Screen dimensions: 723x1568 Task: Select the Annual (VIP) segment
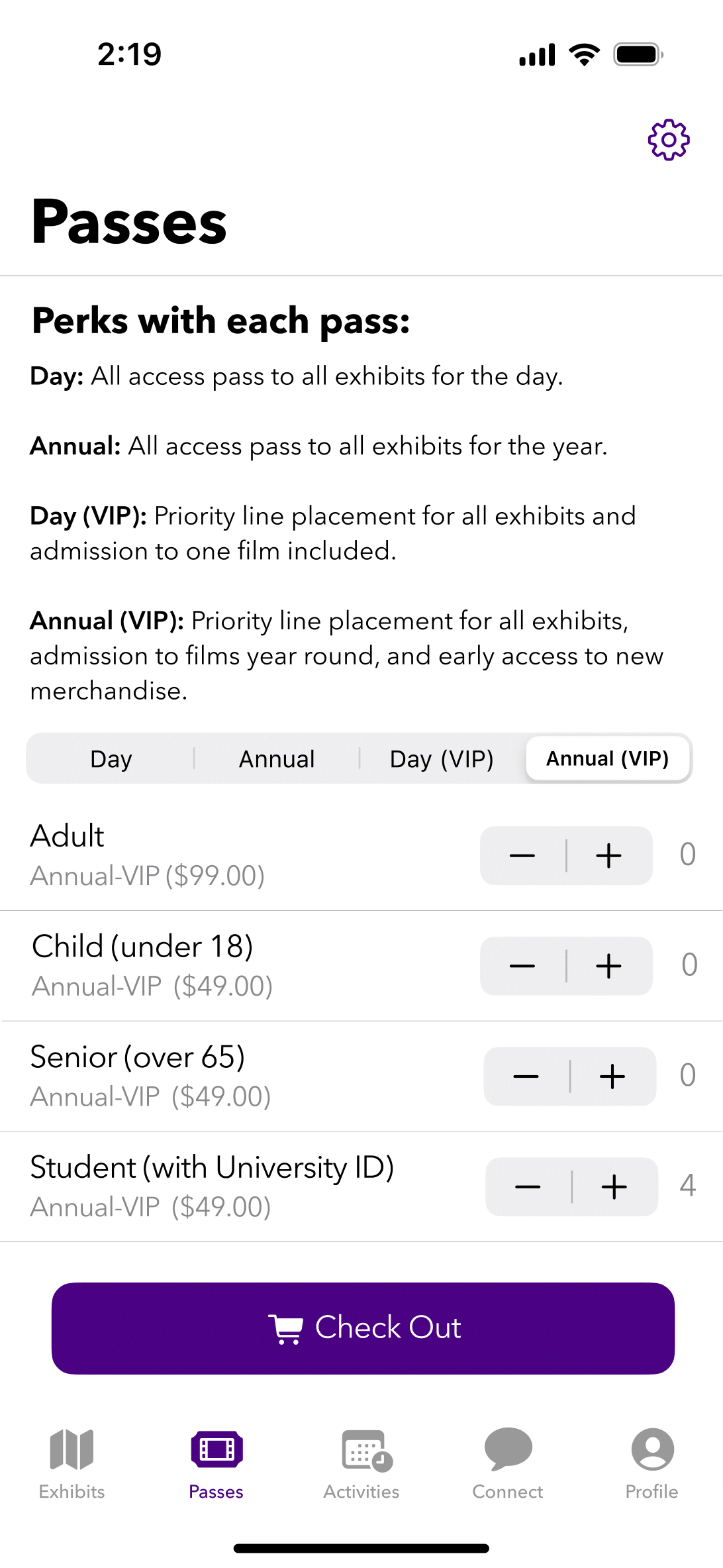pyautogui.click(x=608, y=758)
